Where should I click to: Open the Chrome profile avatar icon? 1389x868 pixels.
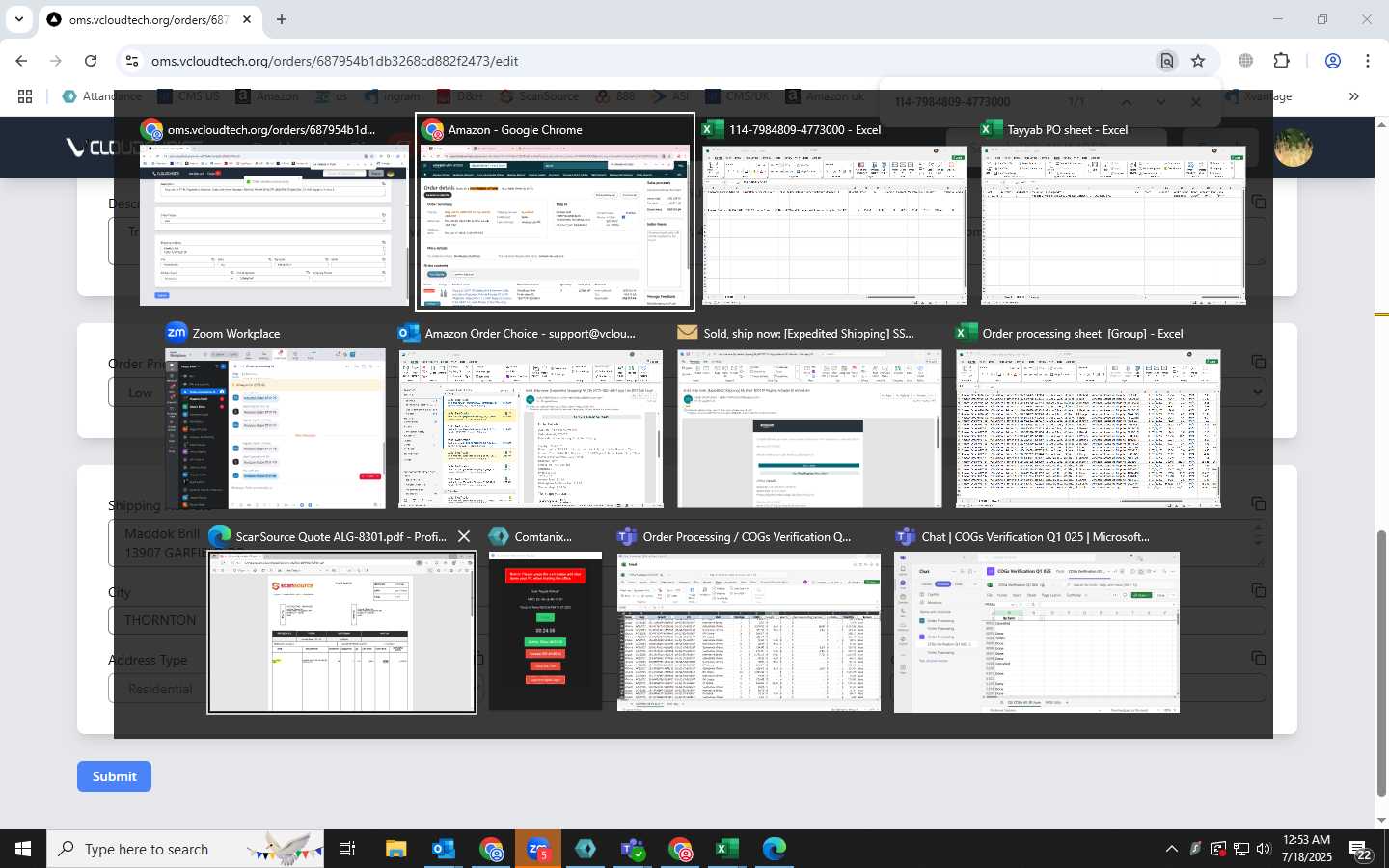(x=1333, y=61)
